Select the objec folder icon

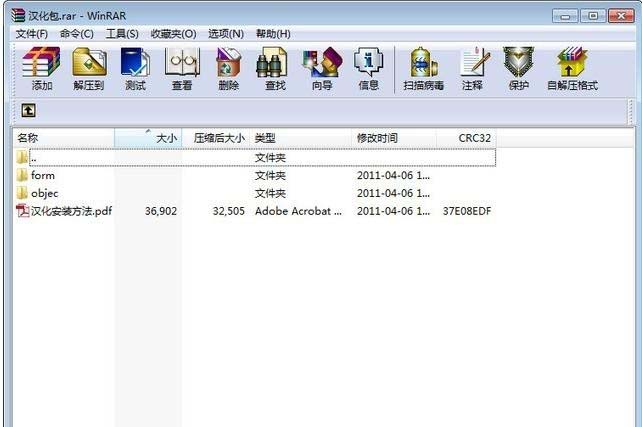(x=22, y=193)
